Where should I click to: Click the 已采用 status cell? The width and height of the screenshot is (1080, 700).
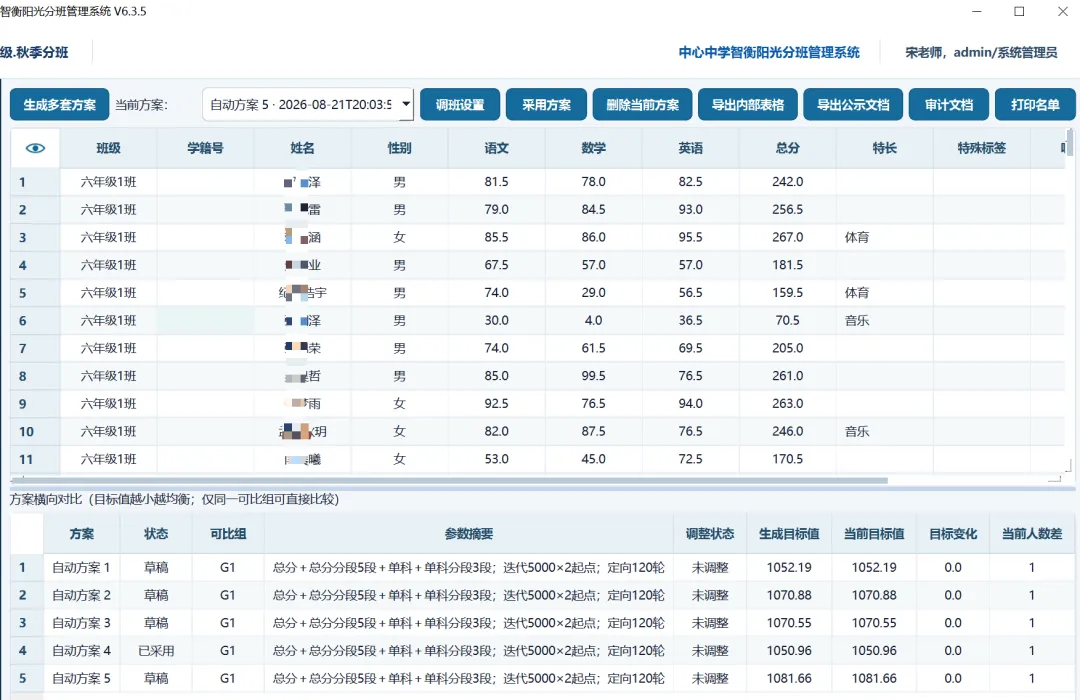coord(156,650)
